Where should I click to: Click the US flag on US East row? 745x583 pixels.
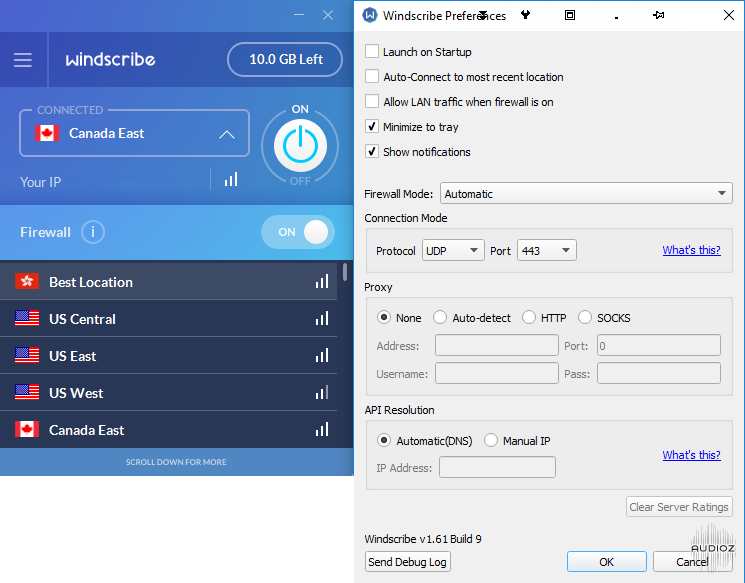(x=27, y=355)
